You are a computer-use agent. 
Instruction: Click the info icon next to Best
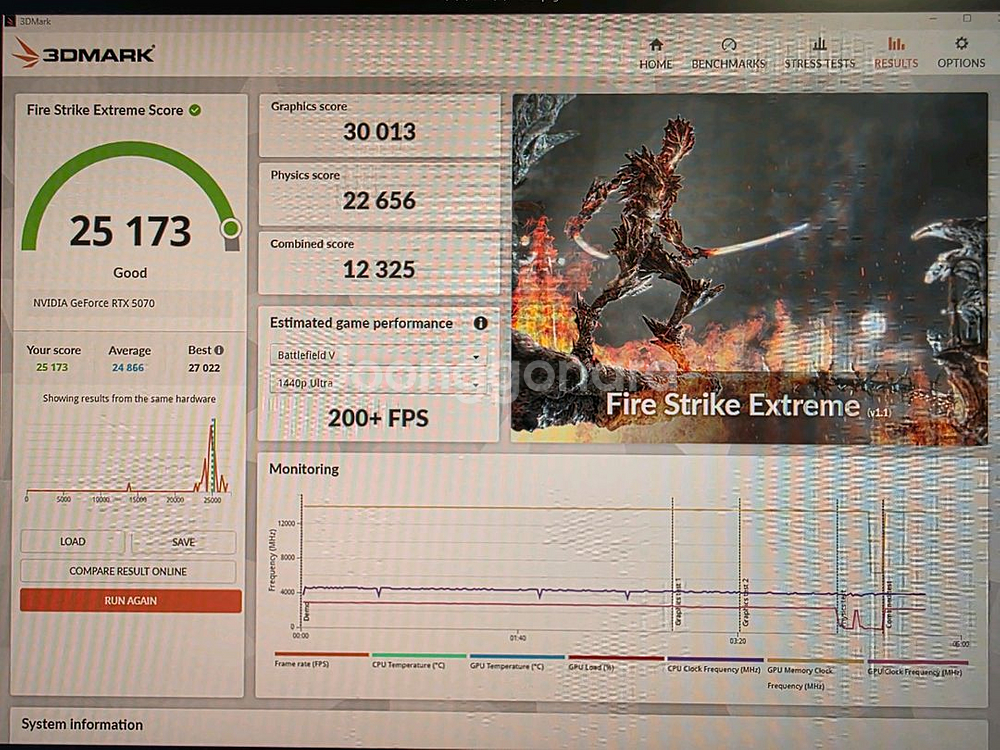(x=219, y=350)
